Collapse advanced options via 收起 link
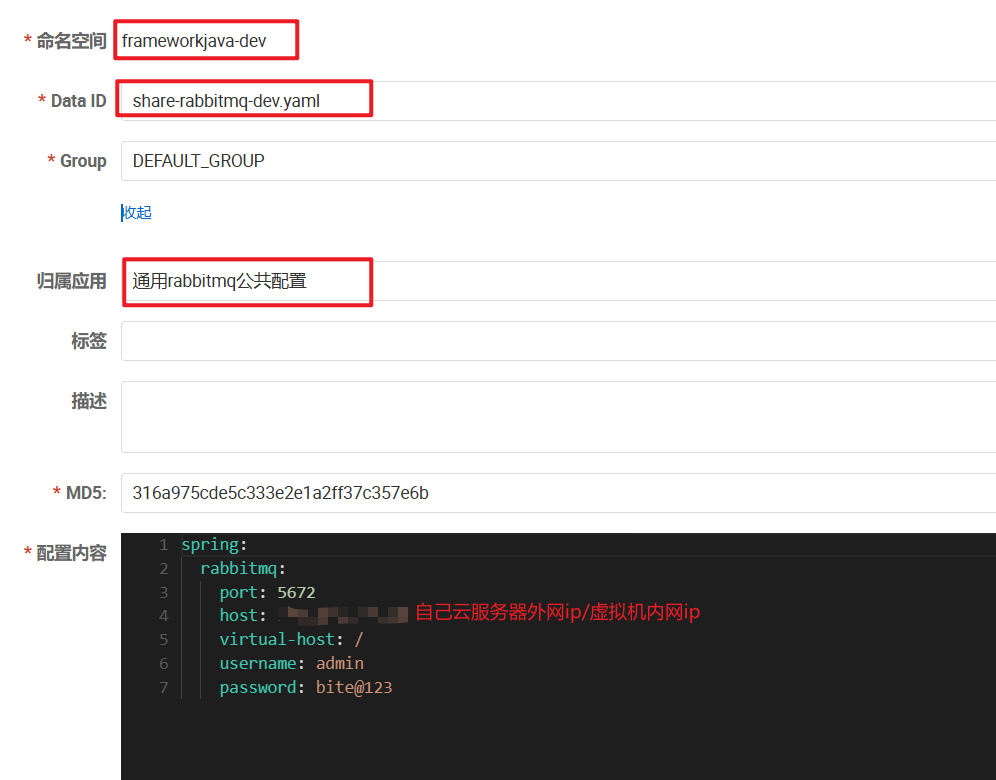Viewport: 996px width, 780px height. [x=137, y=213]
